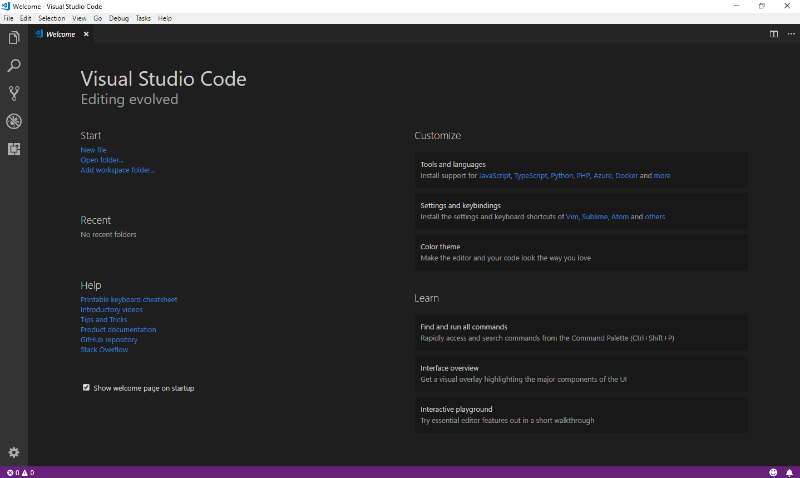The height and width of the screenshot is (478, 800).
Task: Click the 'more' languages link
Action: pos(662,175)
